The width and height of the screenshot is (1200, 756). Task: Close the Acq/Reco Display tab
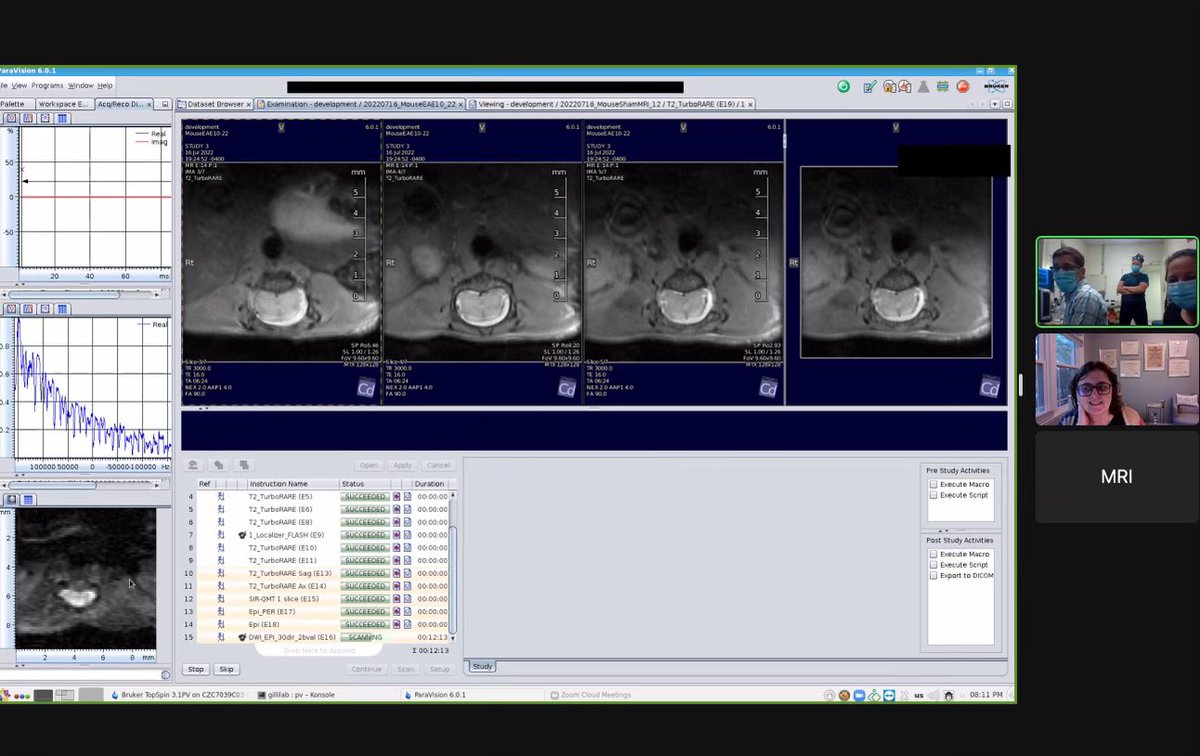click(x=151, y=104)
